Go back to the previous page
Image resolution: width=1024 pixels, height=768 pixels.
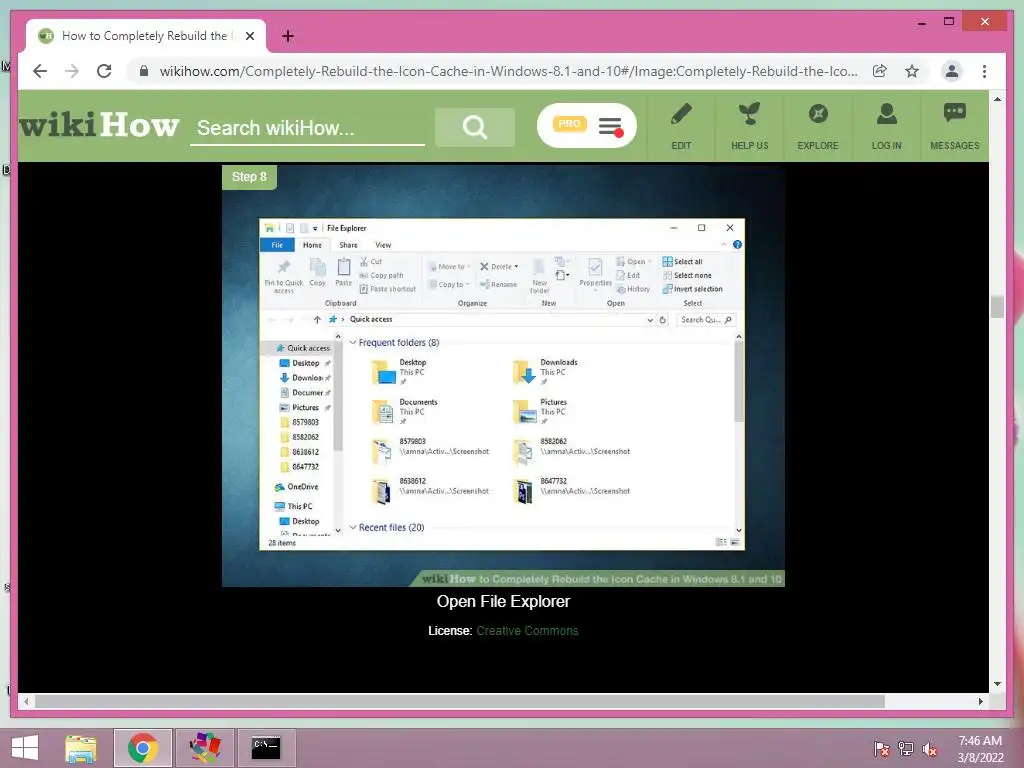point(40,71)
